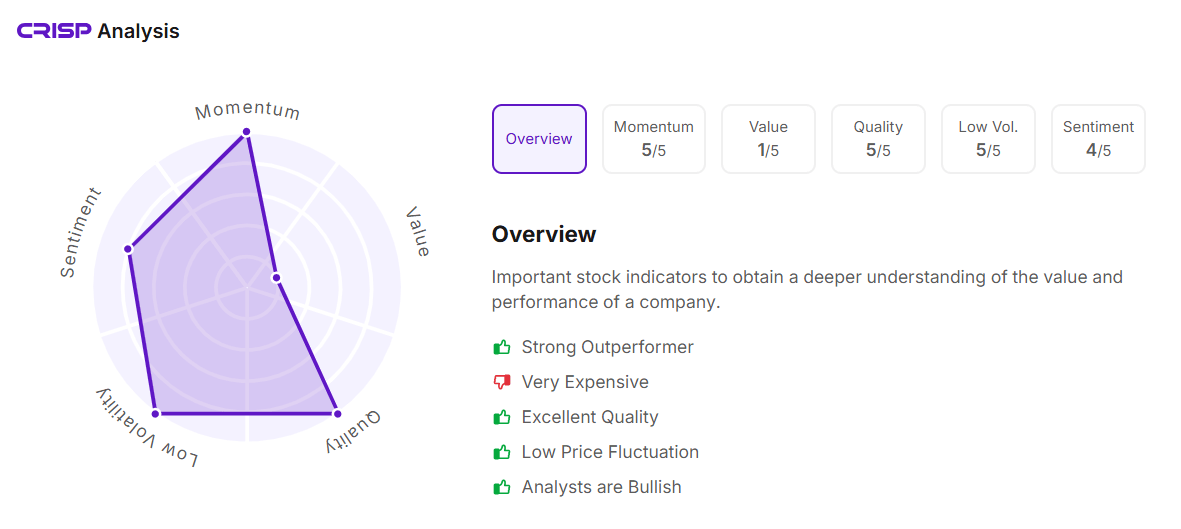The height and width of the screenshot is (529, 1181).
Task: Click the Momentum axis label on the chart
Action: click(x=247, y=110)
